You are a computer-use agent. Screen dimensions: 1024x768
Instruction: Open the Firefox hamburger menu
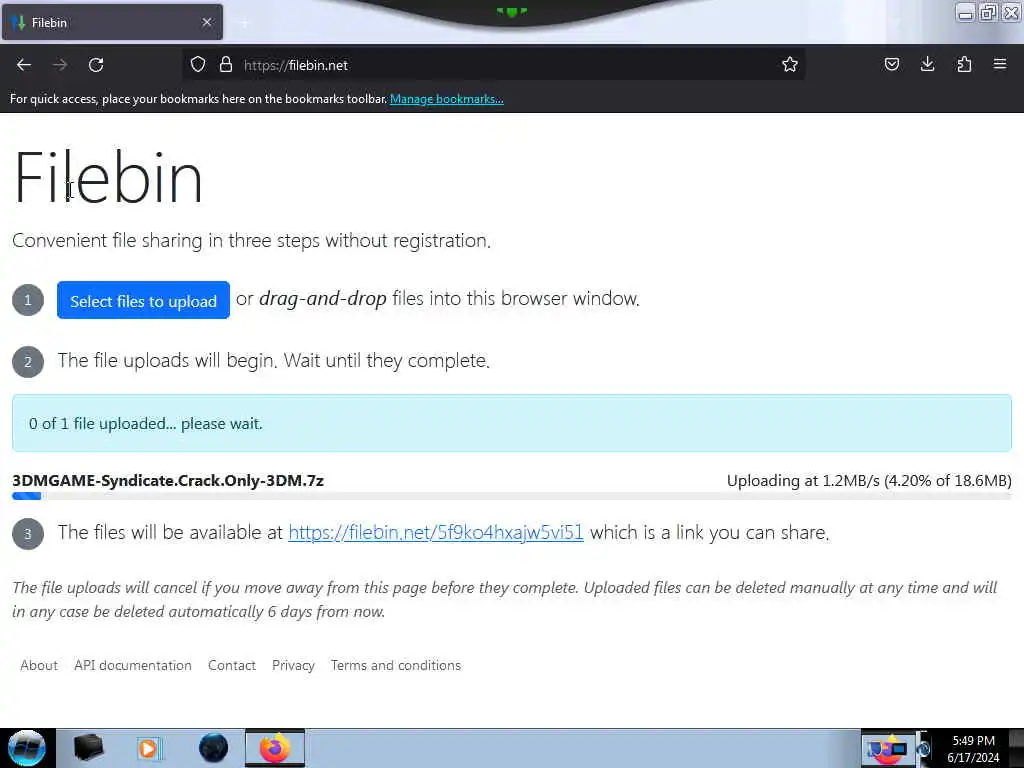tap(1000, 65)
